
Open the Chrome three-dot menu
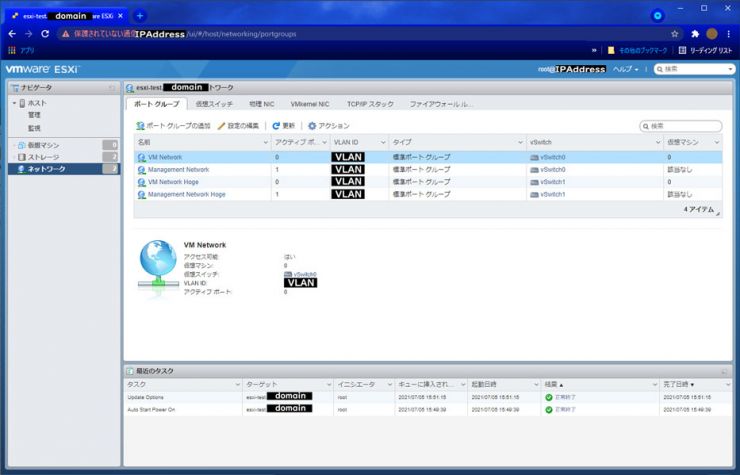[x=729, y=34]
